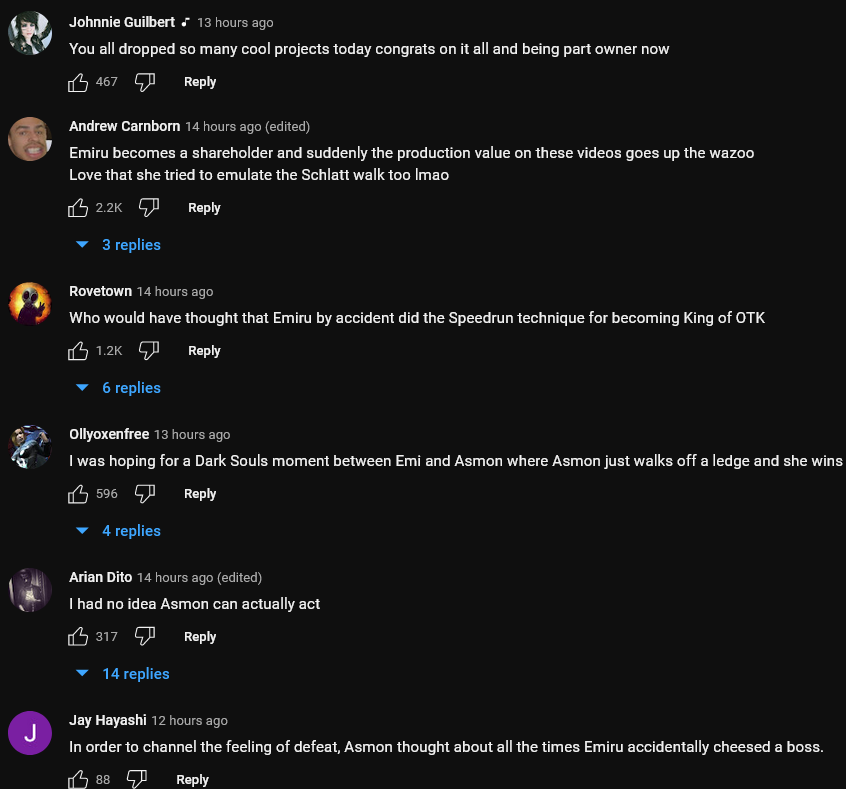Viewport: 846px width, 789px height.
Task: Show 14 replies under Arian Dito
Action: tap(123, 674)
